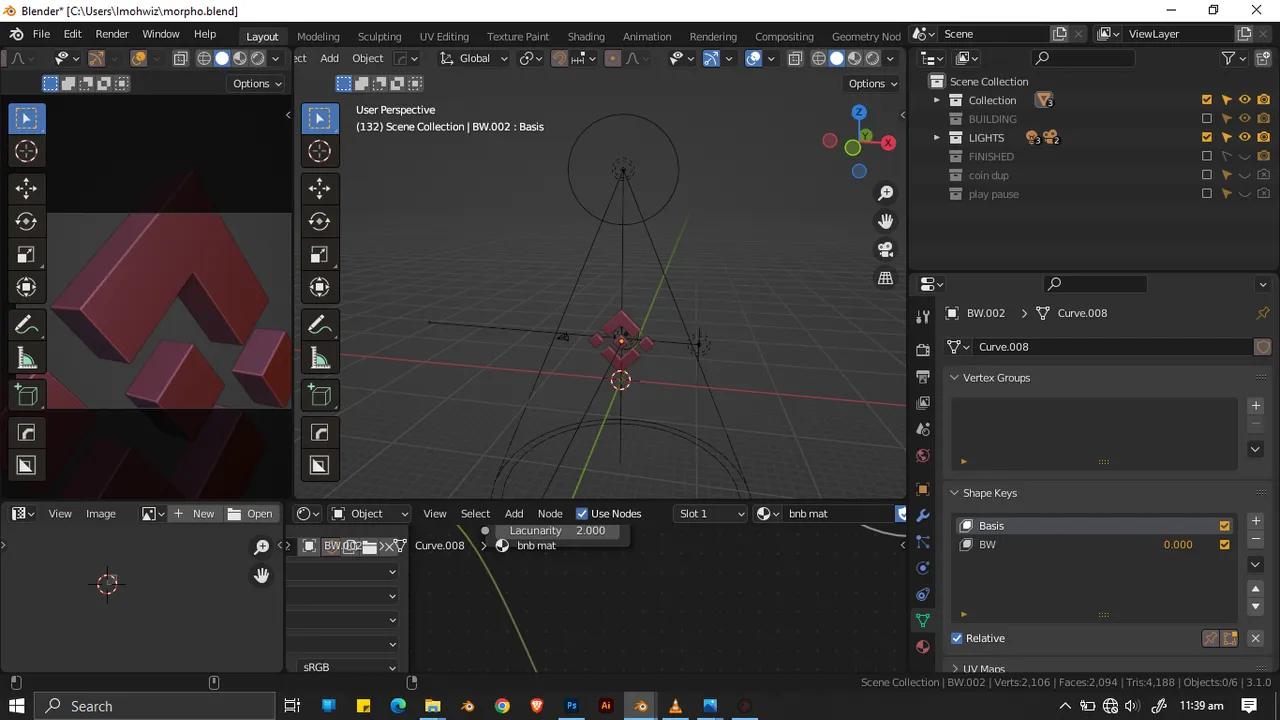Image resolution: width=1280 pixels, height=720 pixels.
Task: Open the Node menu in node editor
Action: tap(550, 514)
